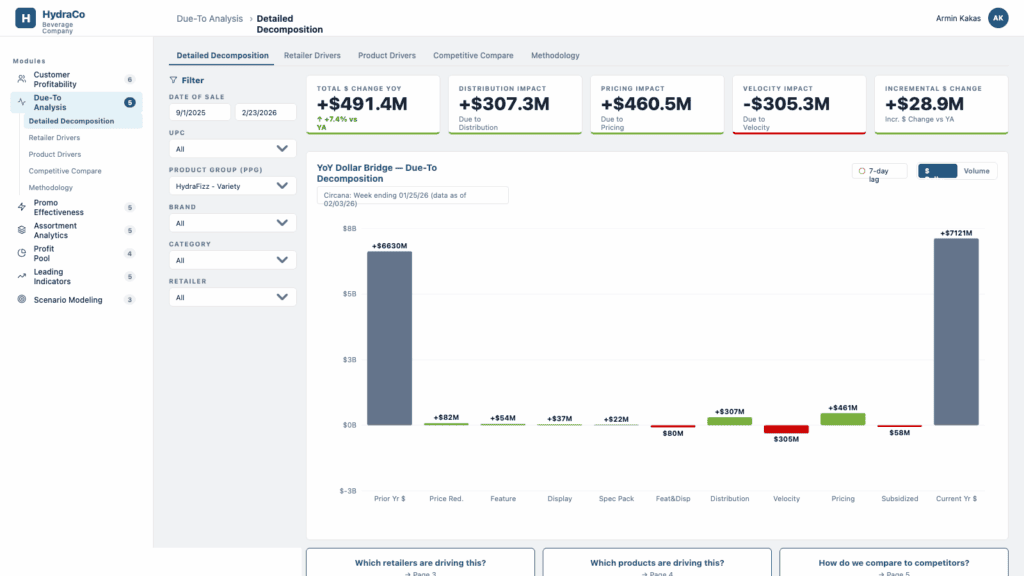1024x576 pixels.
Task: Switch to the Competitive Compare tab
Action: coord(473,56)
